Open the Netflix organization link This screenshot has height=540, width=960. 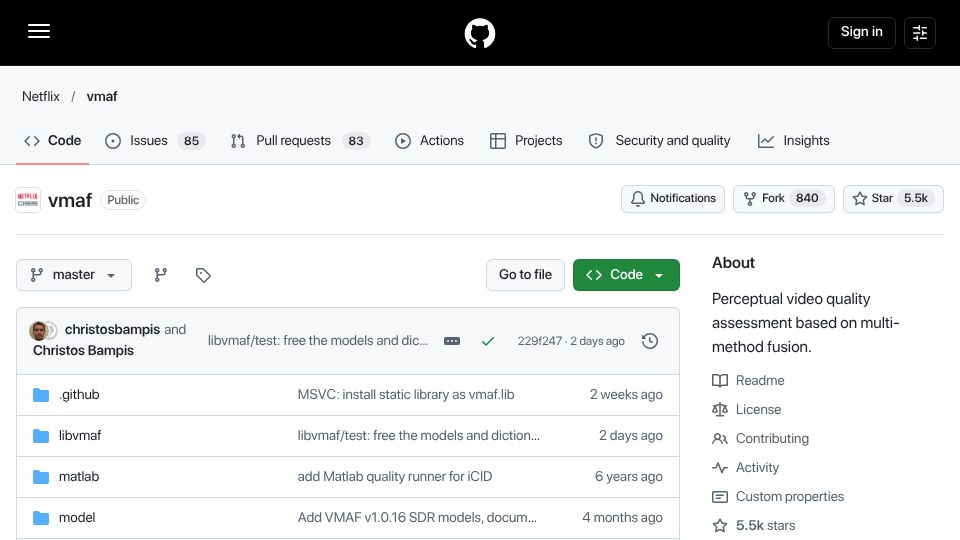point(41,97)
